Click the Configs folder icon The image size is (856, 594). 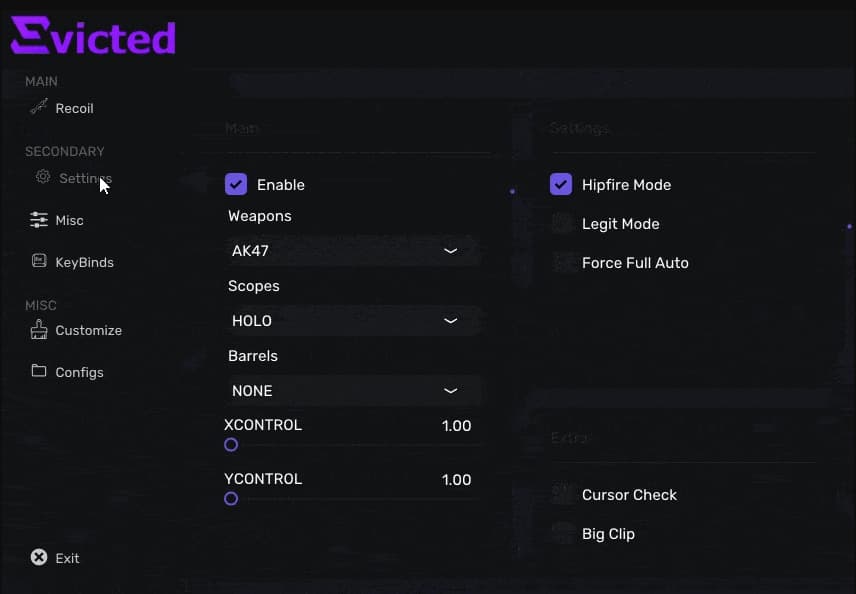click(x=39, y=371)
